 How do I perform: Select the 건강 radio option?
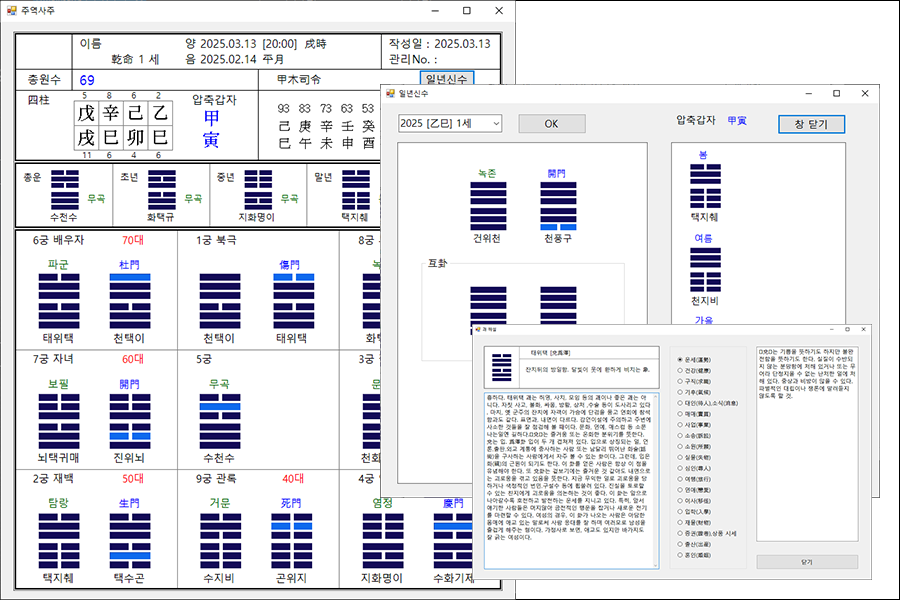681,369
